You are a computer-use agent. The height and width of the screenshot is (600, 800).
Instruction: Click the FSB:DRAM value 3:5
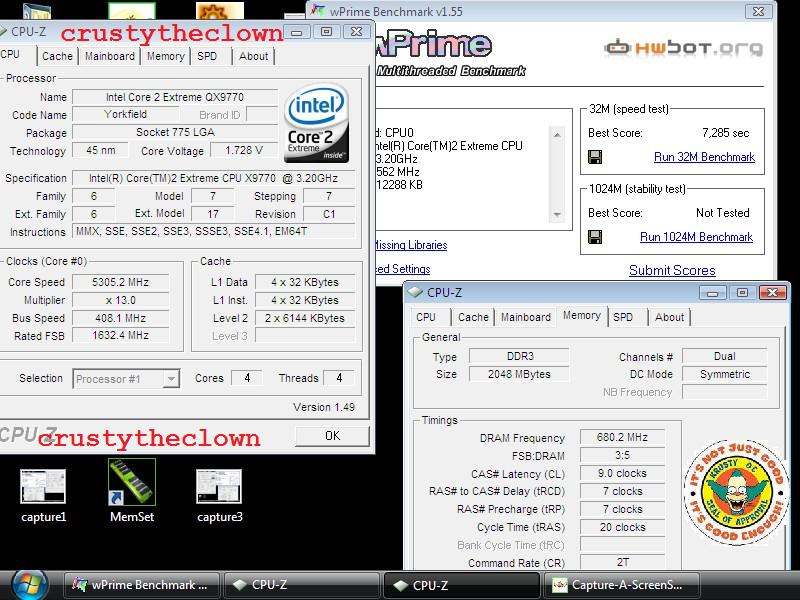point(622,455)
